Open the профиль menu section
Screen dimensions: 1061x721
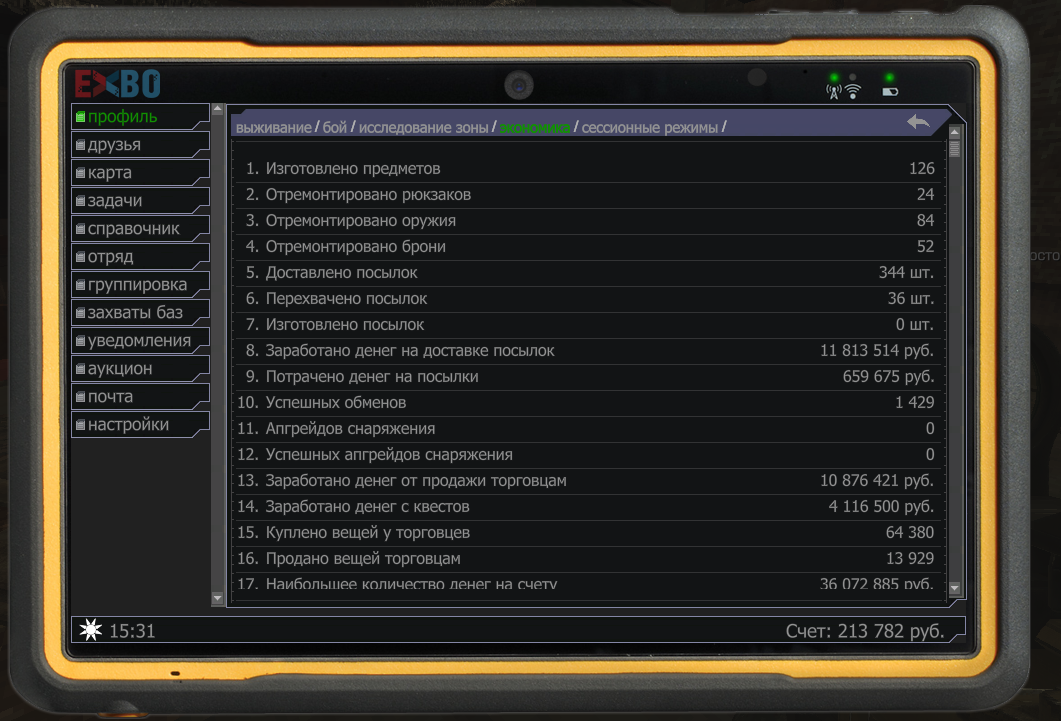140,116
